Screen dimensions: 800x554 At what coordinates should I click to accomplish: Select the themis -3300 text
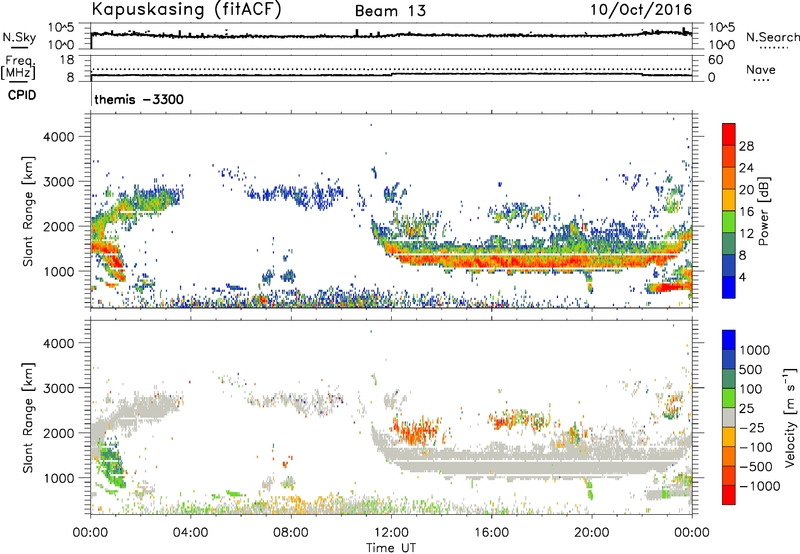tap(139, 99)
